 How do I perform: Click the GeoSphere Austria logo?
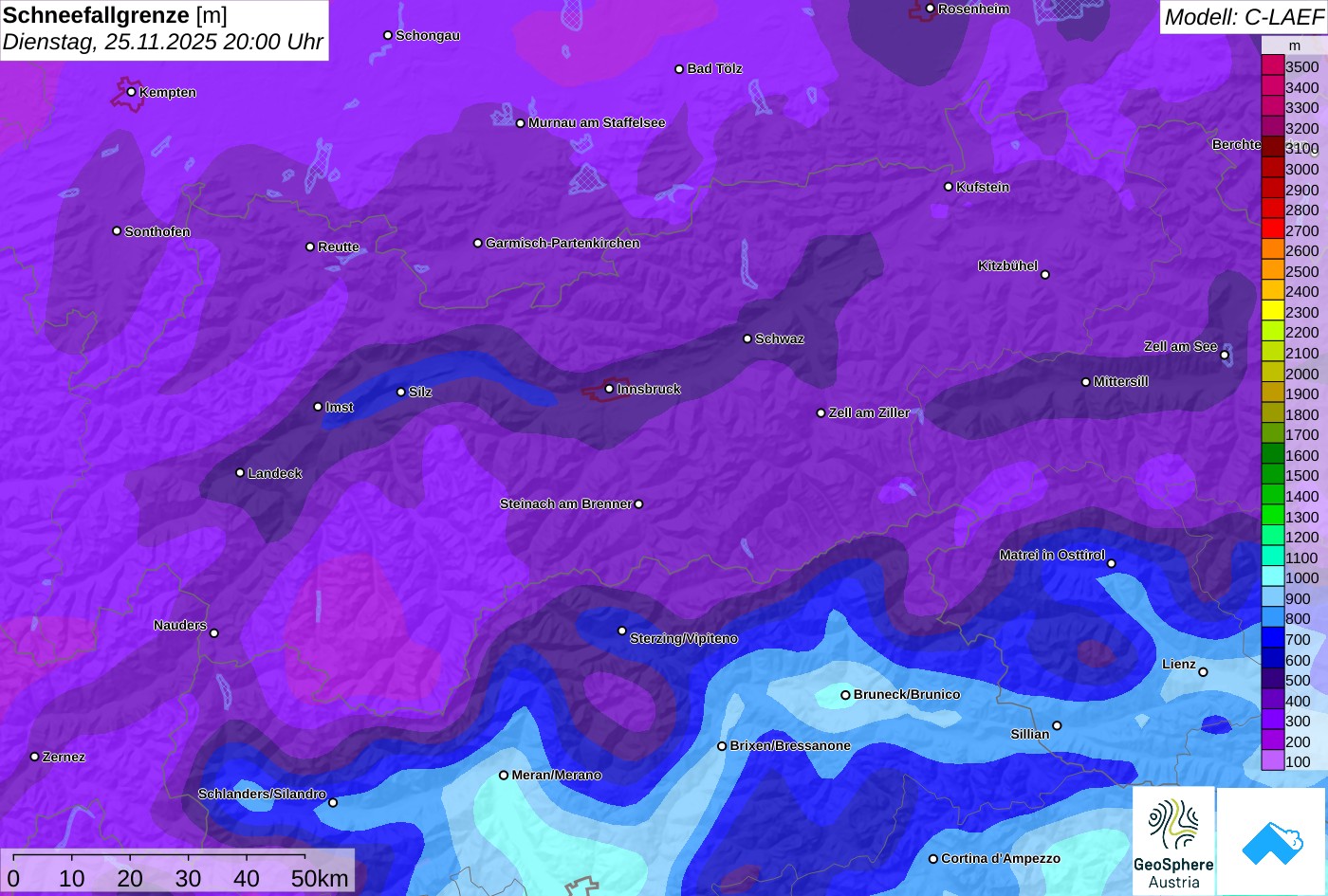click(x=1173, y=841)
